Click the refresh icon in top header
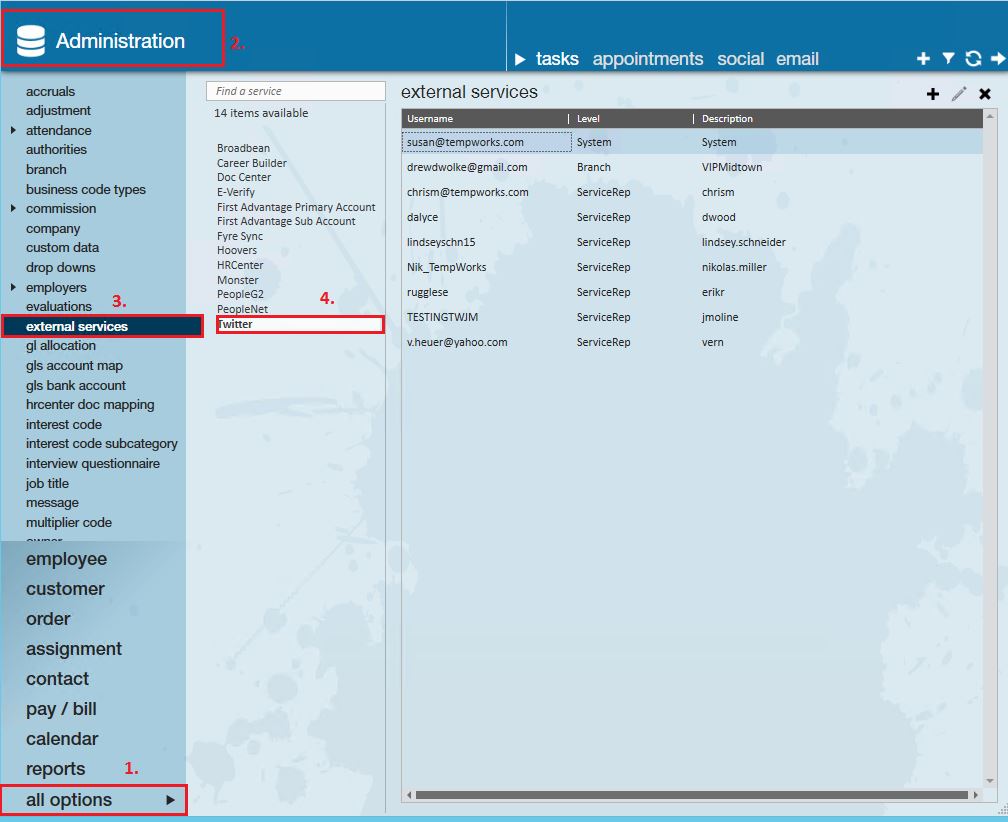Image resolution: width=1008 pixels, height=822 pixels. click(x=973, y=59)
